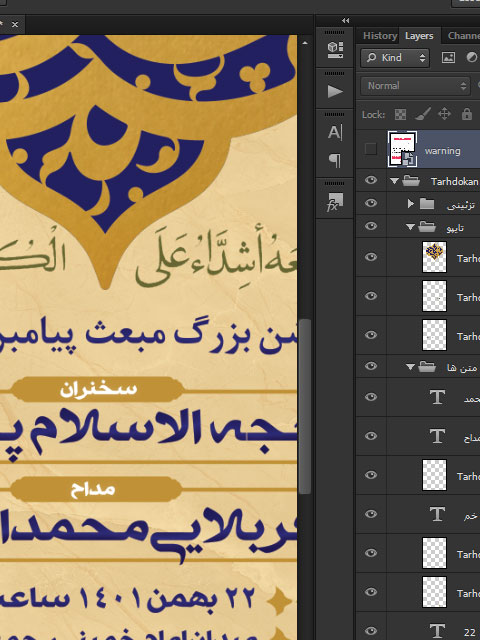Image resolution: width=480 pixels, height=640 pixels.
Task: Open the Paragraph panel icon
Action: coord(335,160)
